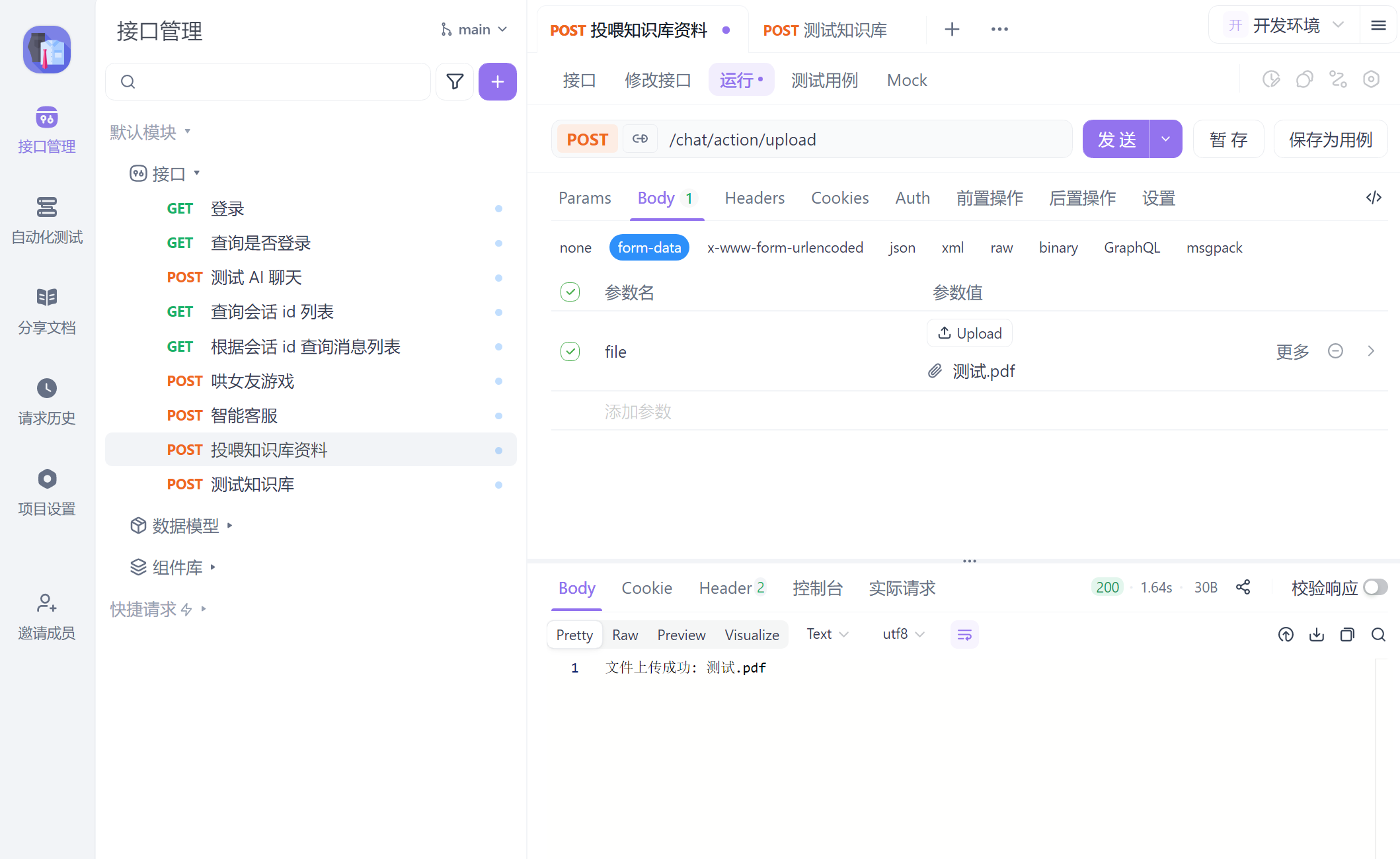Copy response using the copy icon

(x=1346, y=635)
